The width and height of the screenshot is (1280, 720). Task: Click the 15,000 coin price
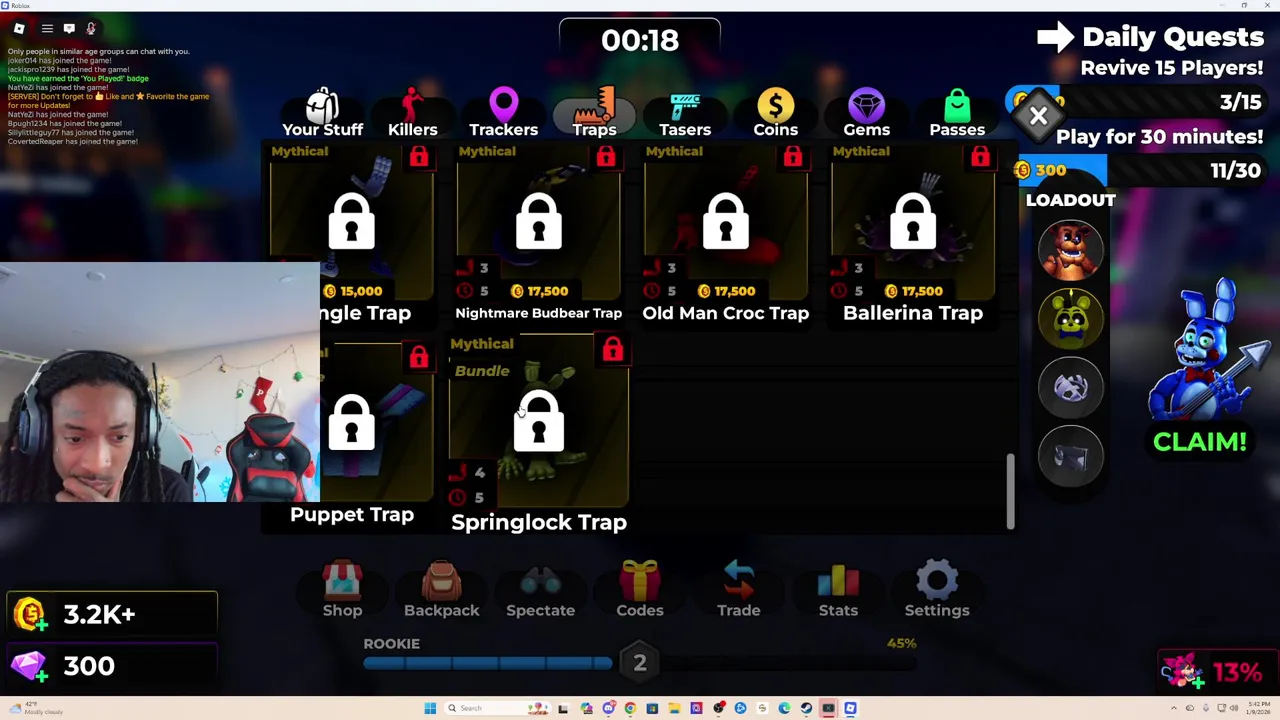(x=353, y=291)
